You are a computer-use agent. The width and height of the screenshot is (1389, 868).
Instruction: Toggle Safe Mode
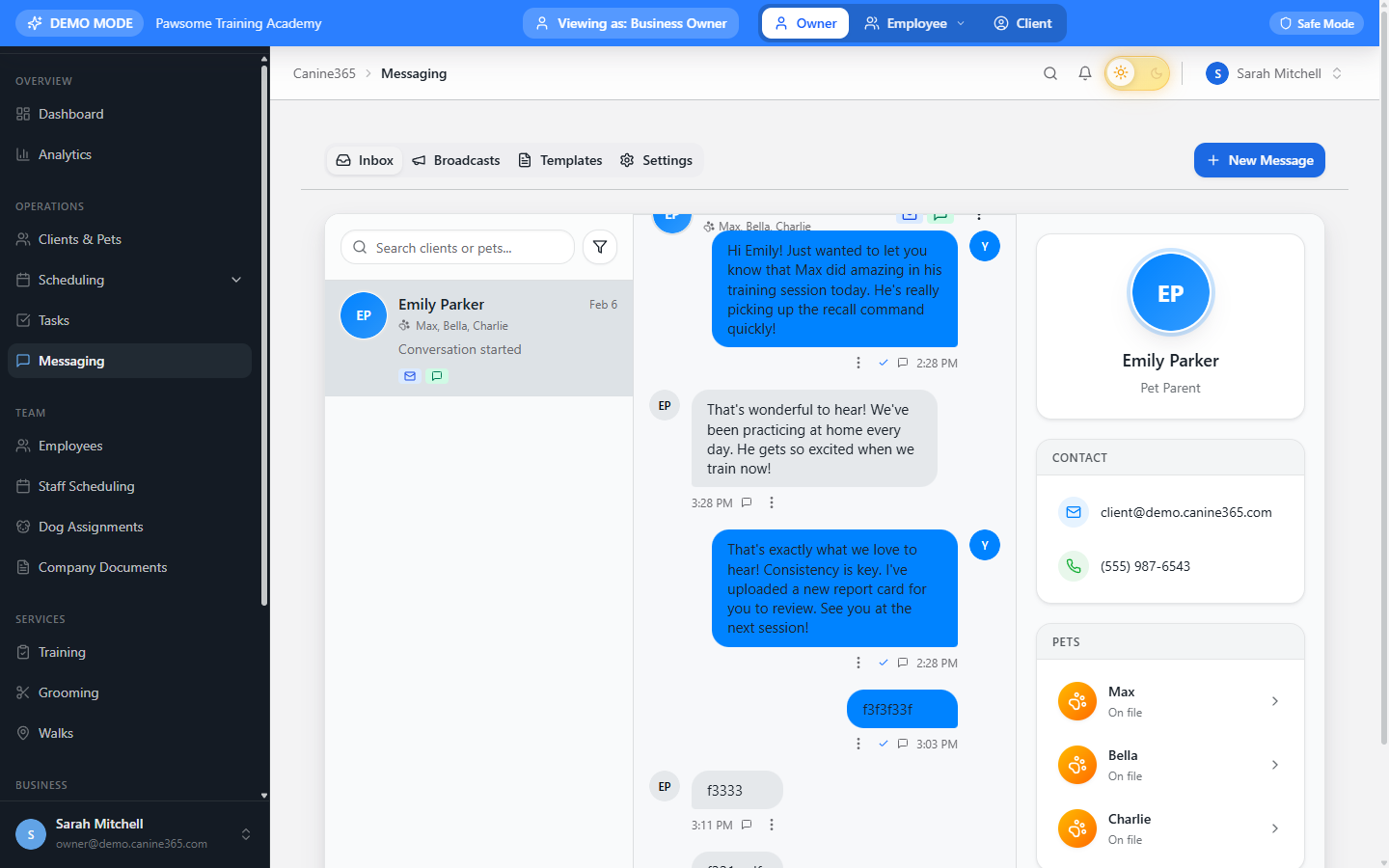click(x=1317, y=23)
